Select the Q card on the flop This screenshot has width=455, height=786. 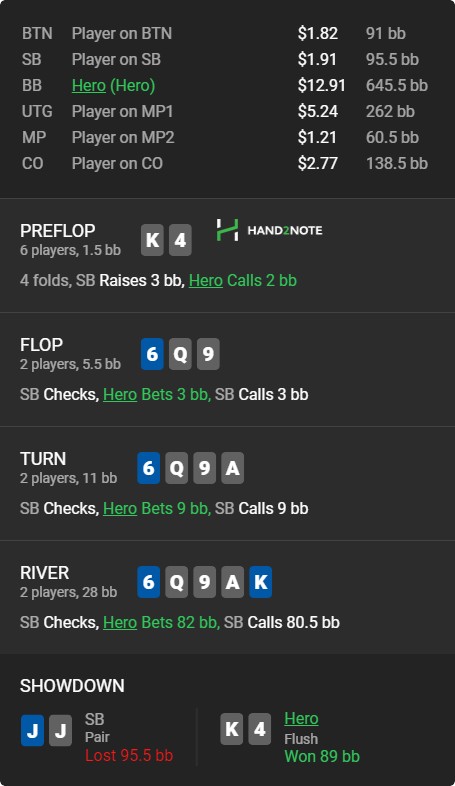(x=180, y=354)
